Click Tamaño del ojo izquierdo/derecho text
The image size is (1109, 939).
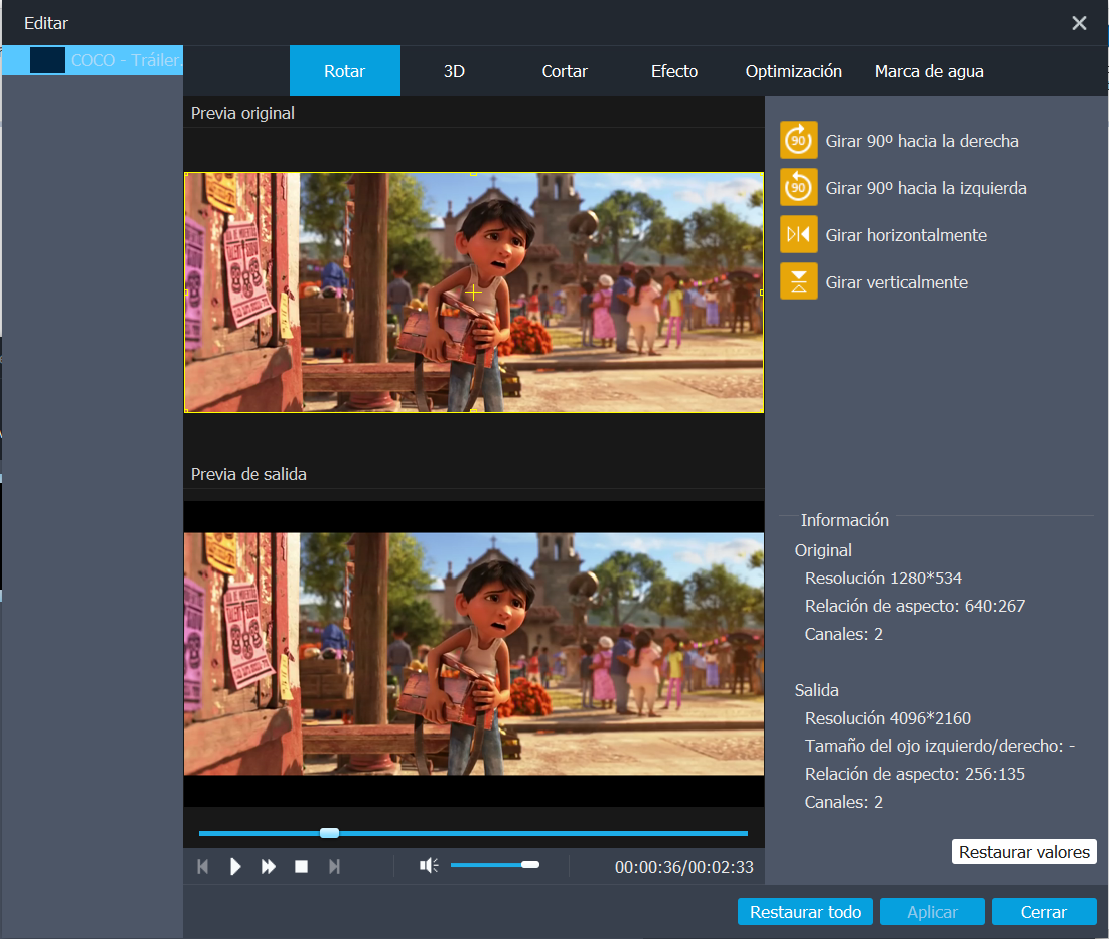940,746
